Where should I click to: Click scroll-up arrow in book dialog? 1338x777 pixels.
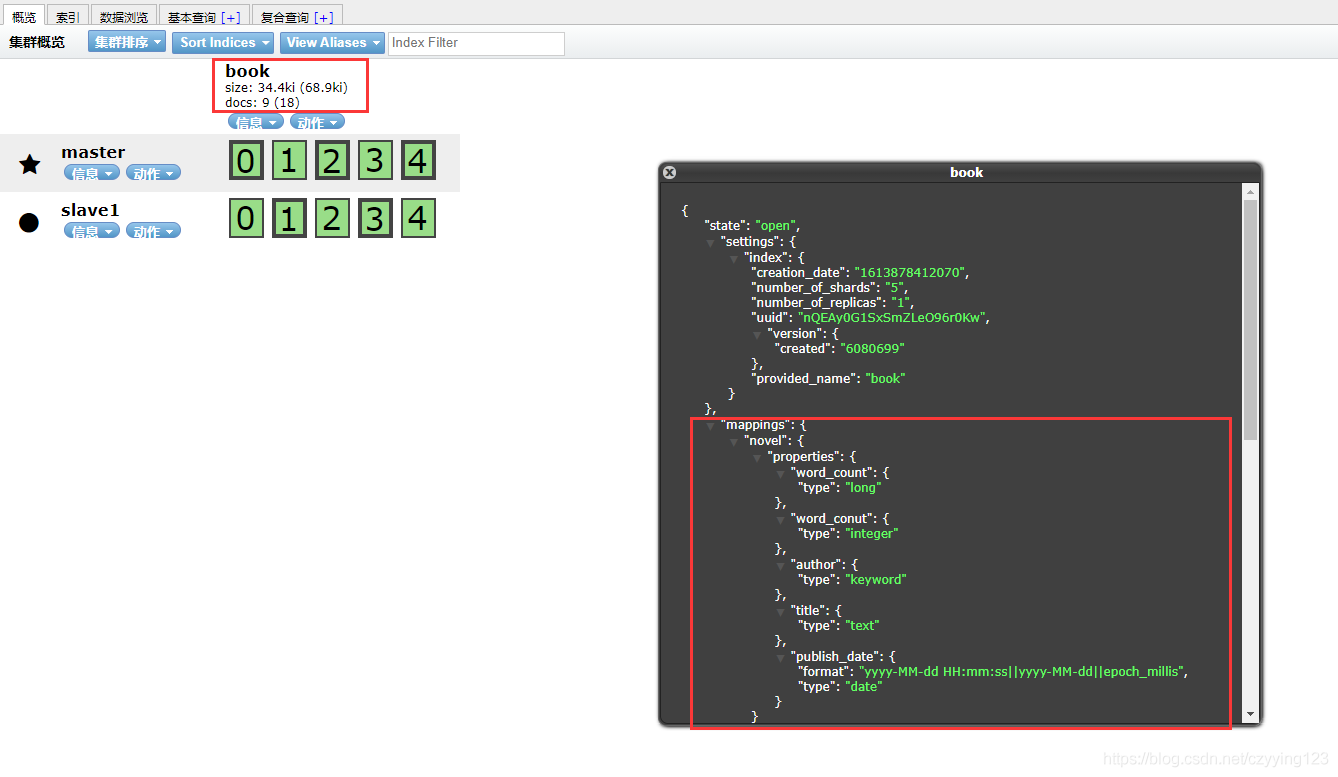(x=1250, y=191)
